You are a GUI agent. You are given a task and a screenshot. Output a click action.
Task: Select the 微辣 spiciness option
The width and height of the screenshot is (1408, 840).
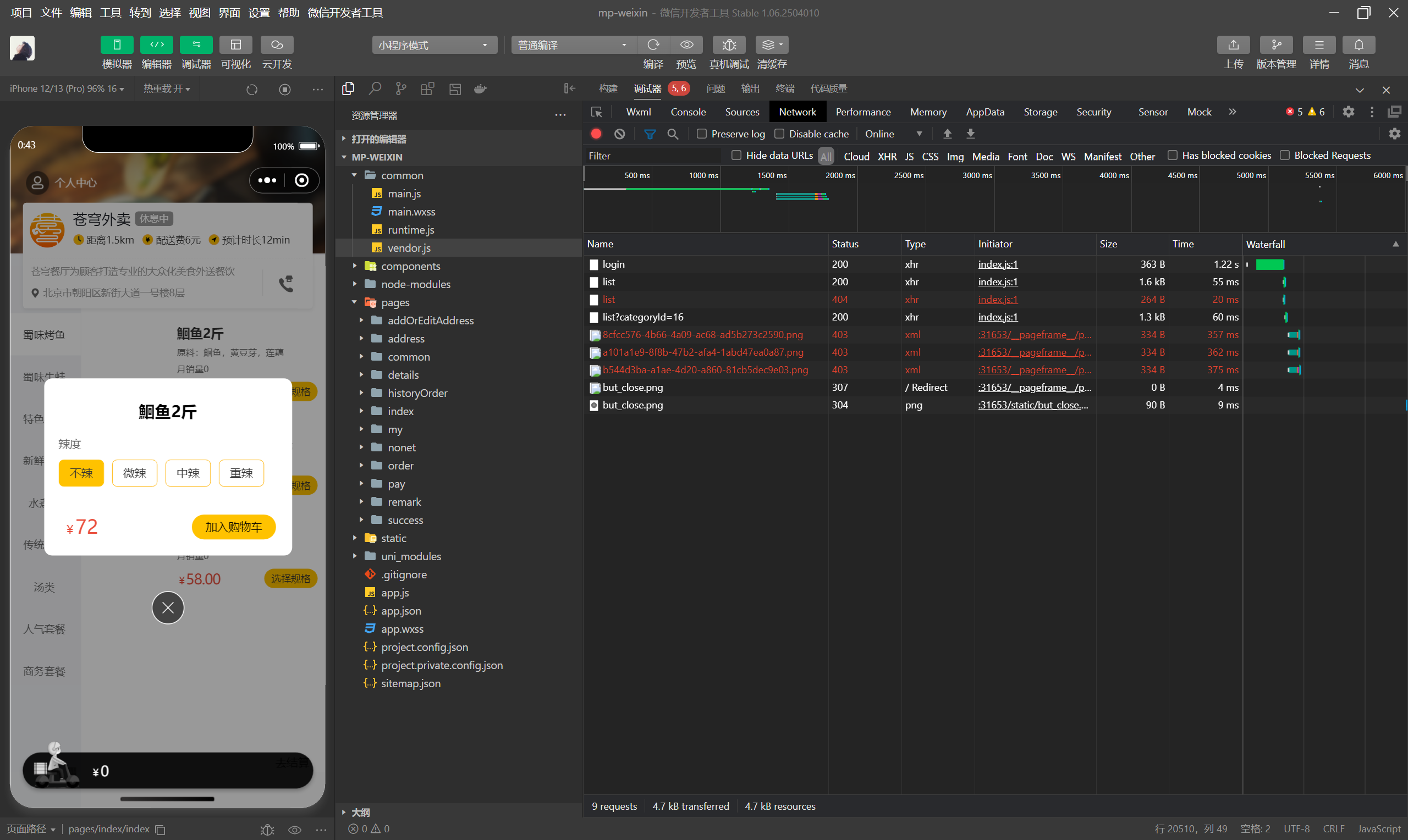pos(134,473)
